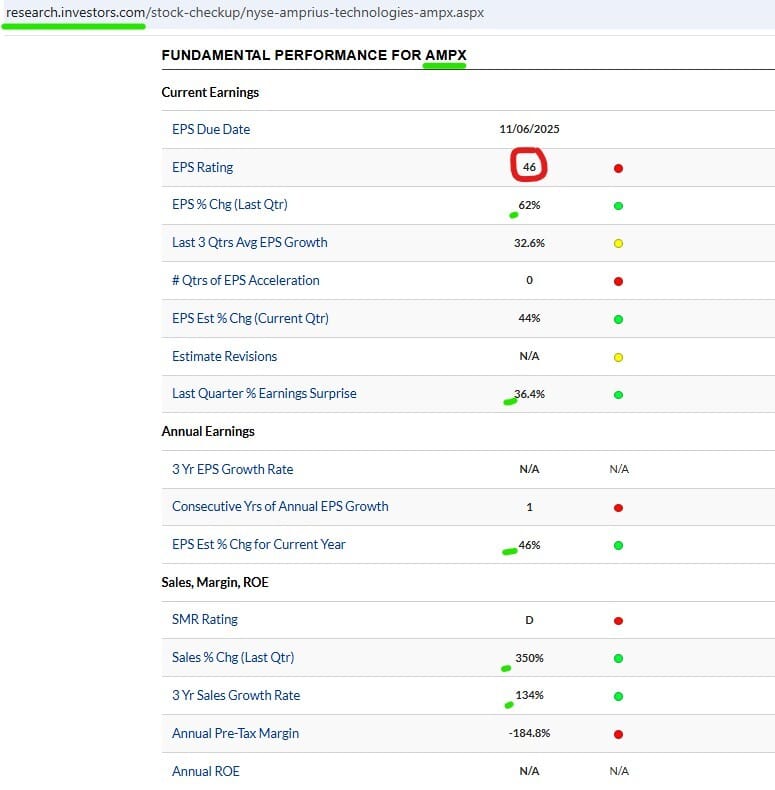
Task: Open the SMR Rating link
Action: 205,619
